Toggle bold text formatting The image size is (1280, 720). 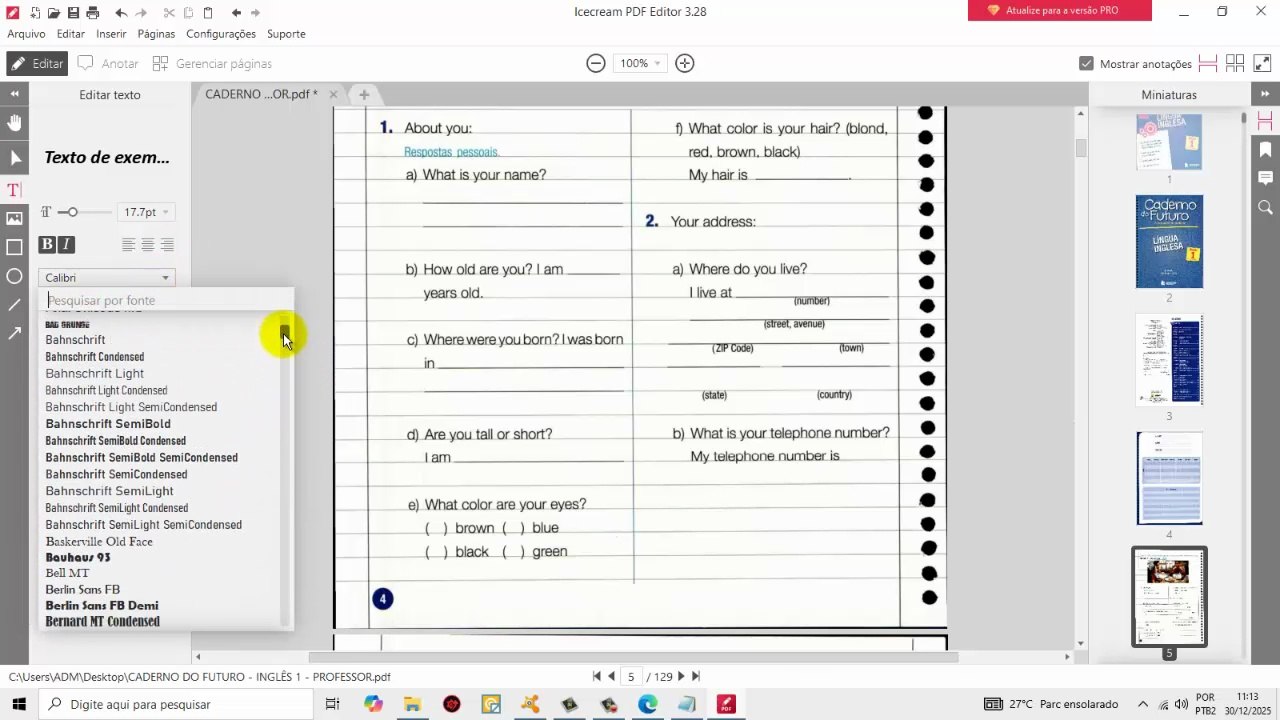coord(47,245)
